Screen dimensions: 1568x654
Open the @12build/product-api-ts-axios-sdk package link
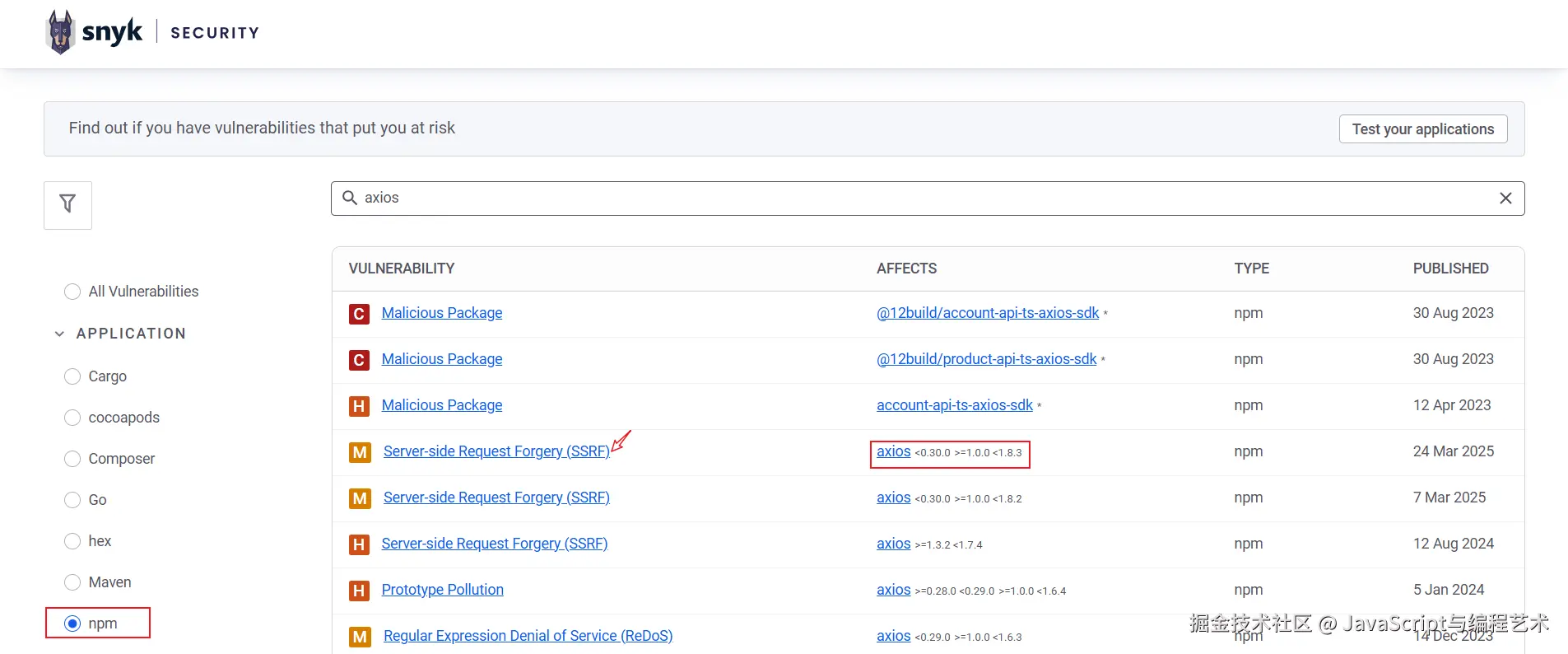(987, 359)
